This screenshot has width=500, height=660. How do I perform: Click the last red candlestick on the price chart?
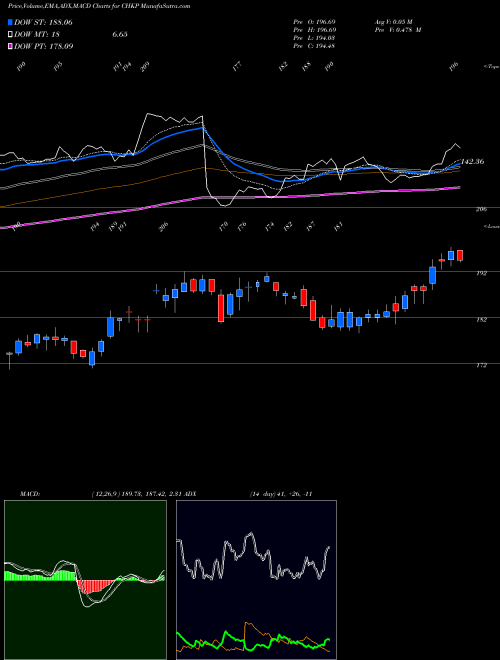click(x=460, y=255)
